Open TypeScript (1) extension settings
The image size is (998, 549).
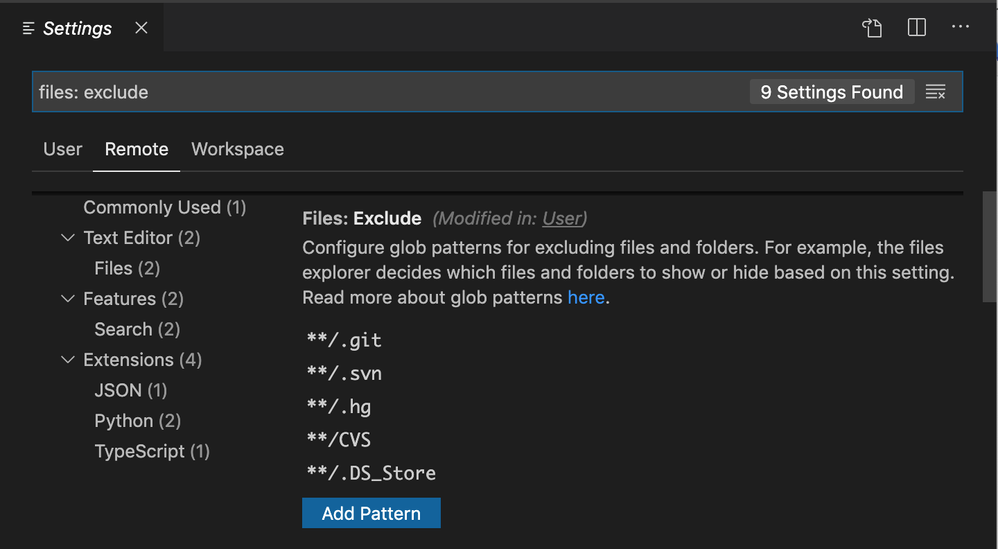pos(151,452)
